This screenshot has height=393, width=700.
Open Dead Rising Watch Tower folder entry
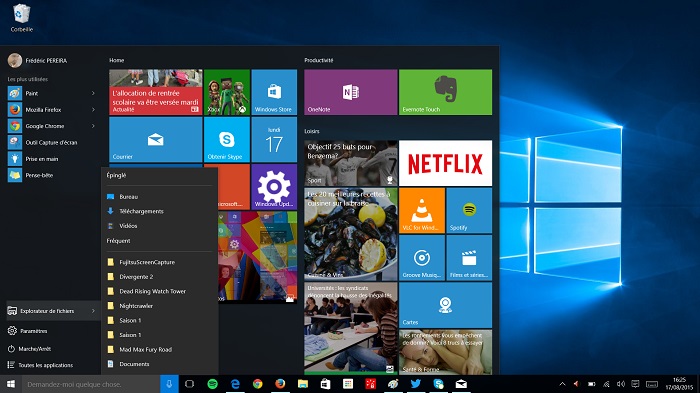pyautogui.click(x=159, y=291)
